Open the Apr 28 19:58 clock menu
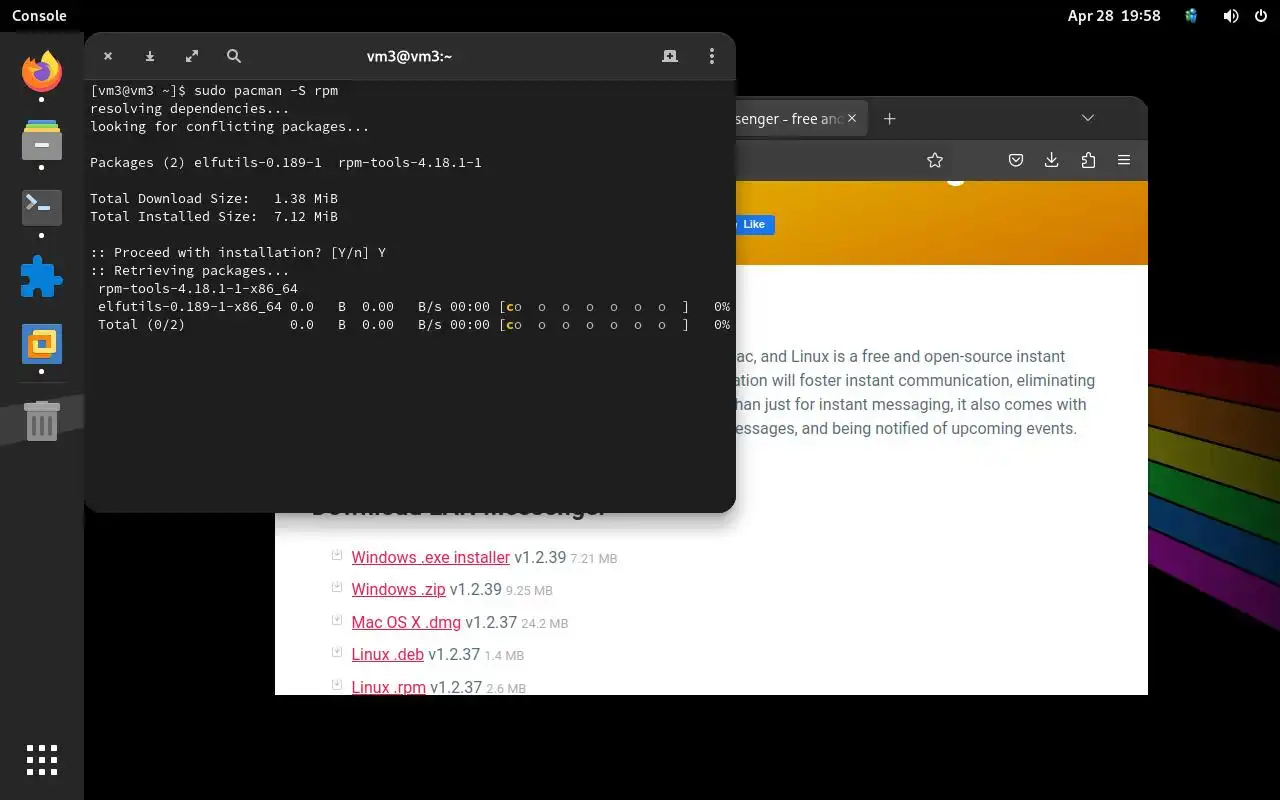Viewport: 1280px width, 800px height. click(x=1113, y=15)
